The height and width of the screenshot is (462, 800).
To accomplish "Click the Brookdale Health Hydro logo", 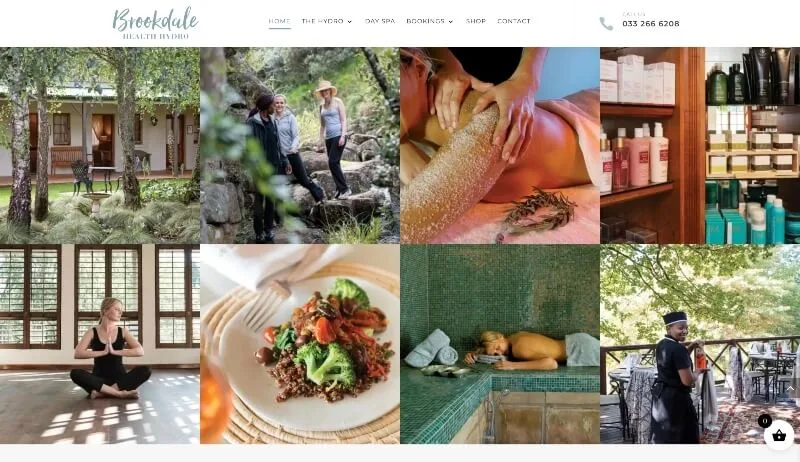I will point(155,23).
